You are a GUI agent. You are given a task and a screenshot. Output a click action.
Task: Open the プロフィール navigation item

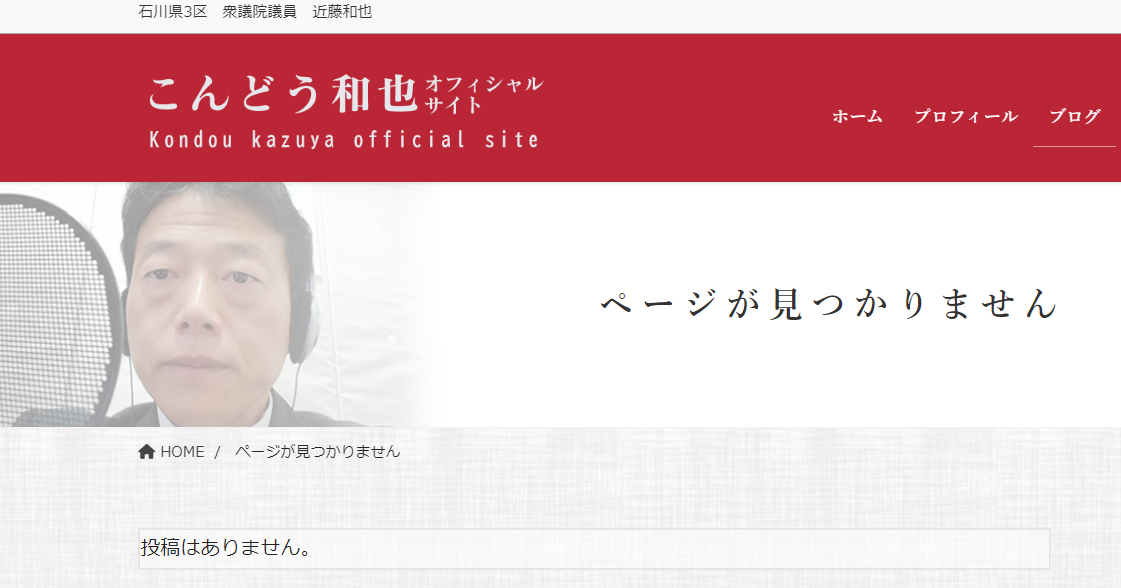pos(966,117)
